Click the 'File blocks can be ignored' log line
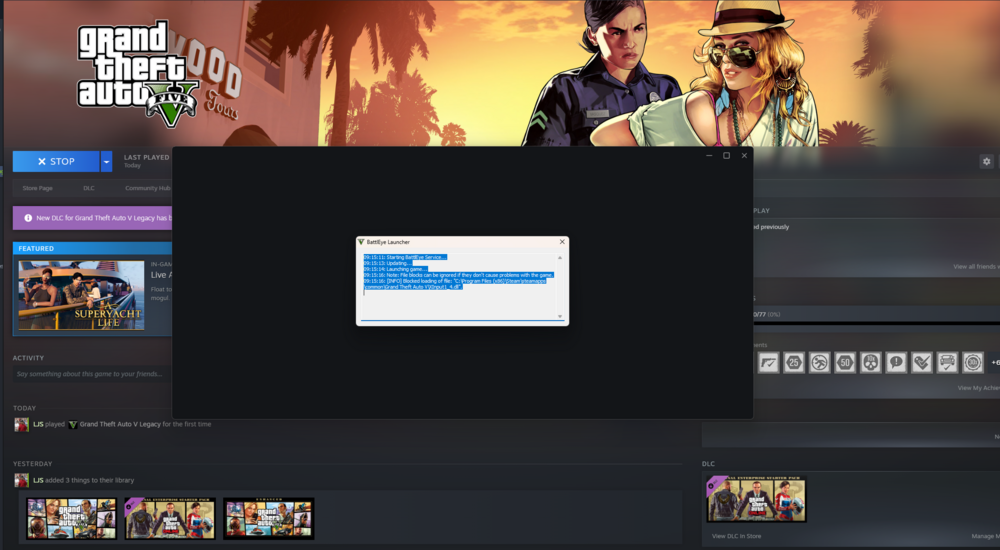 pyautogui.click(x=459, y=275)
